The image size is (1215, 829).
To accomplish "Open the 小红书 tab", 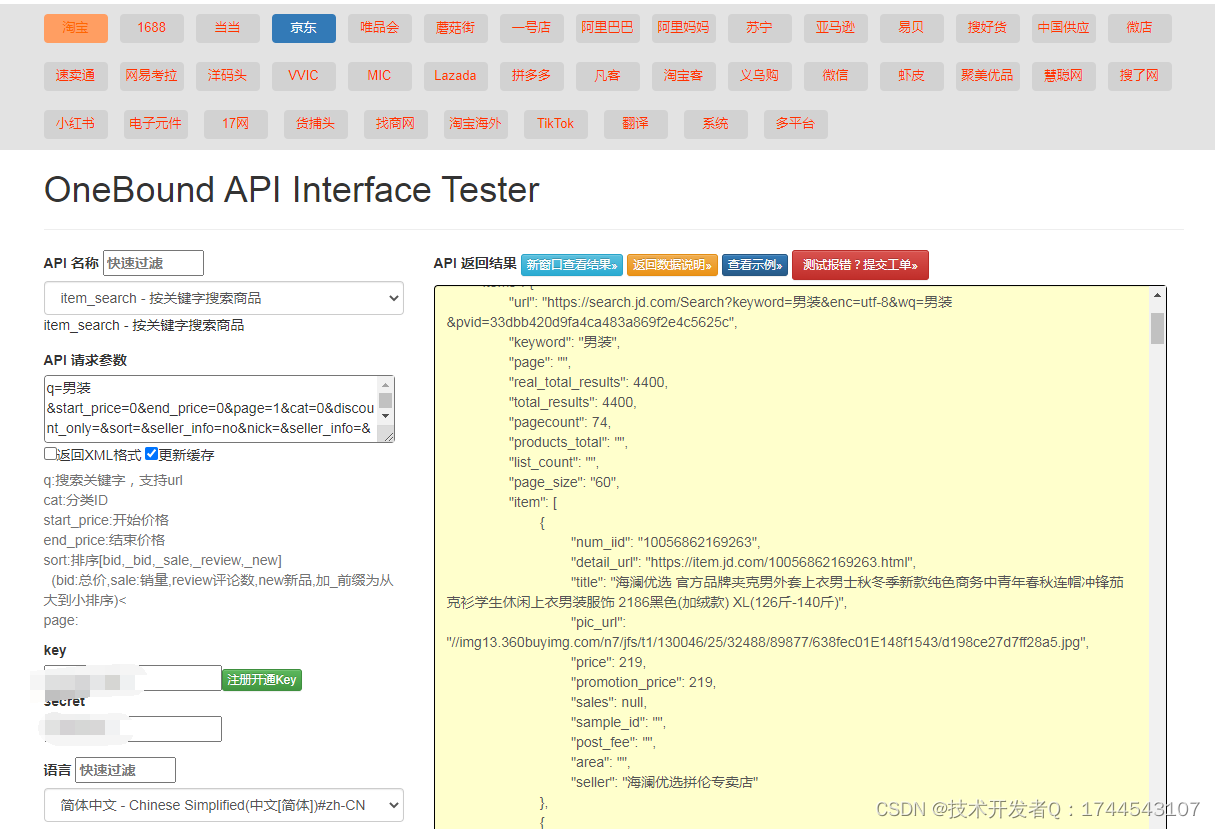I will 76,124.
